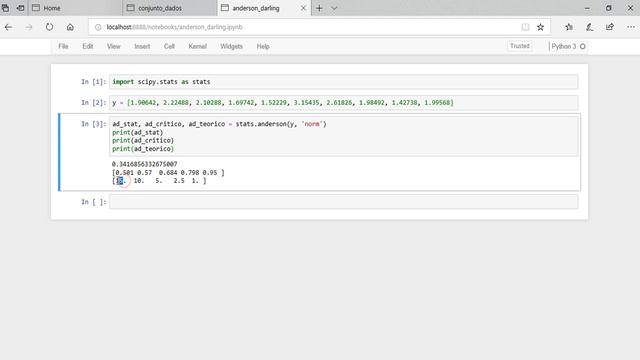Select the empty code cell at bottom
The image size is (640, 360).
[x=344, y=202]
